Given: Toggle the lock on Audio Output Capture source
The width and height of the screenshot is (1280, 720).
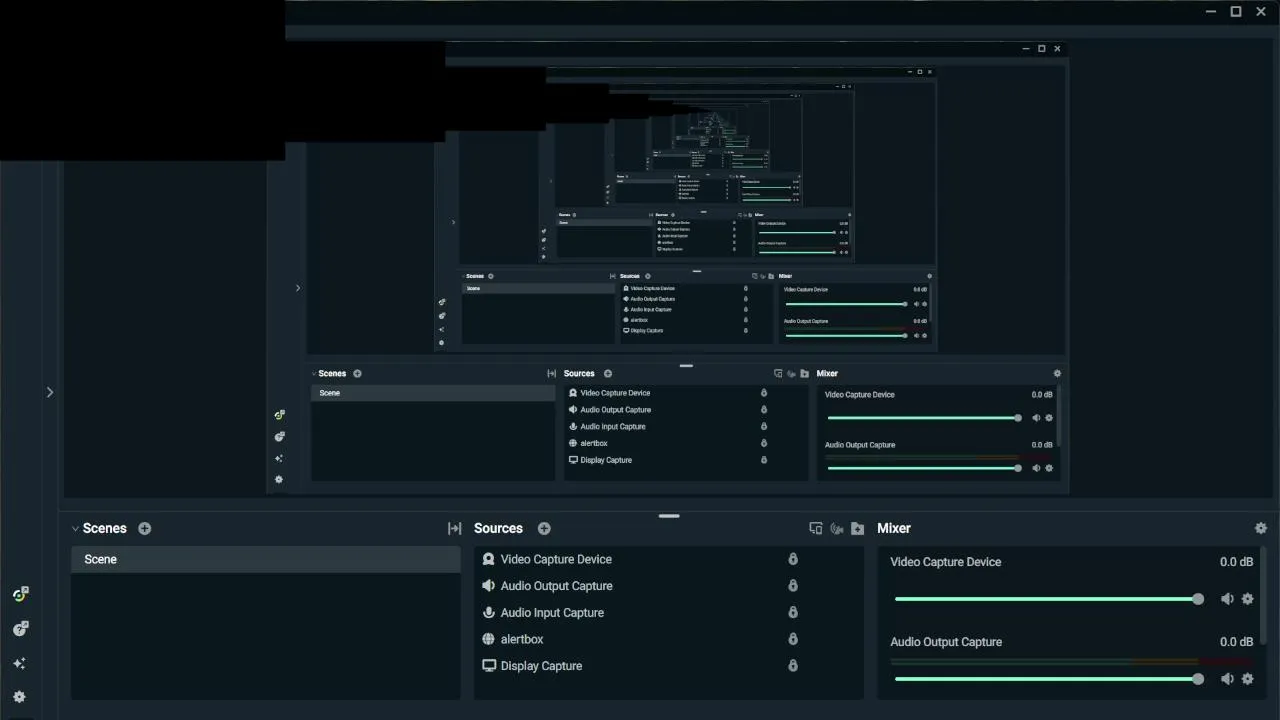Looking at the screenshot, I should pos(793,586).
